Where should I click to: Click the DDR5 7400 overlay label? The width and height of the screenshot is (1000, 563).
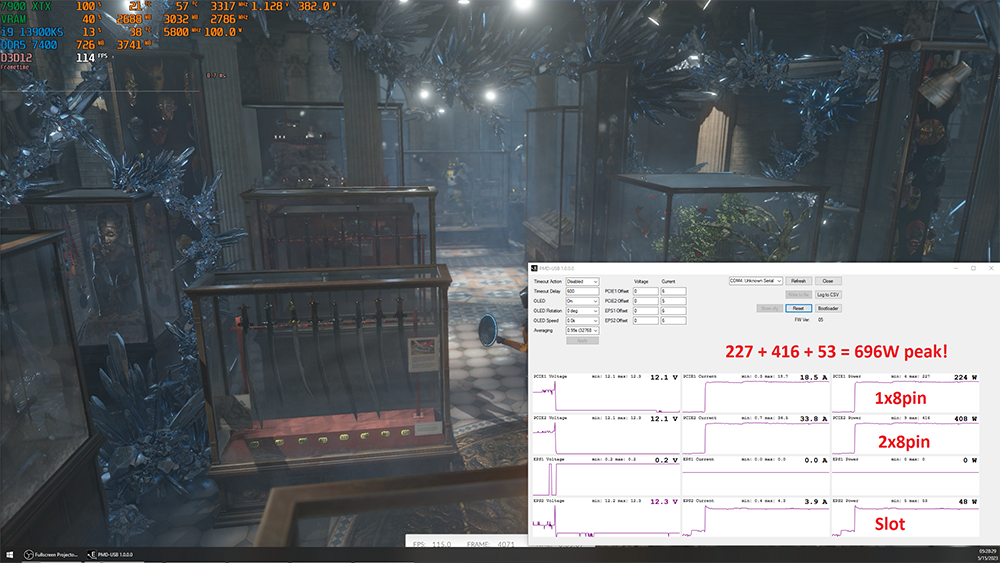tap(29, 45)
